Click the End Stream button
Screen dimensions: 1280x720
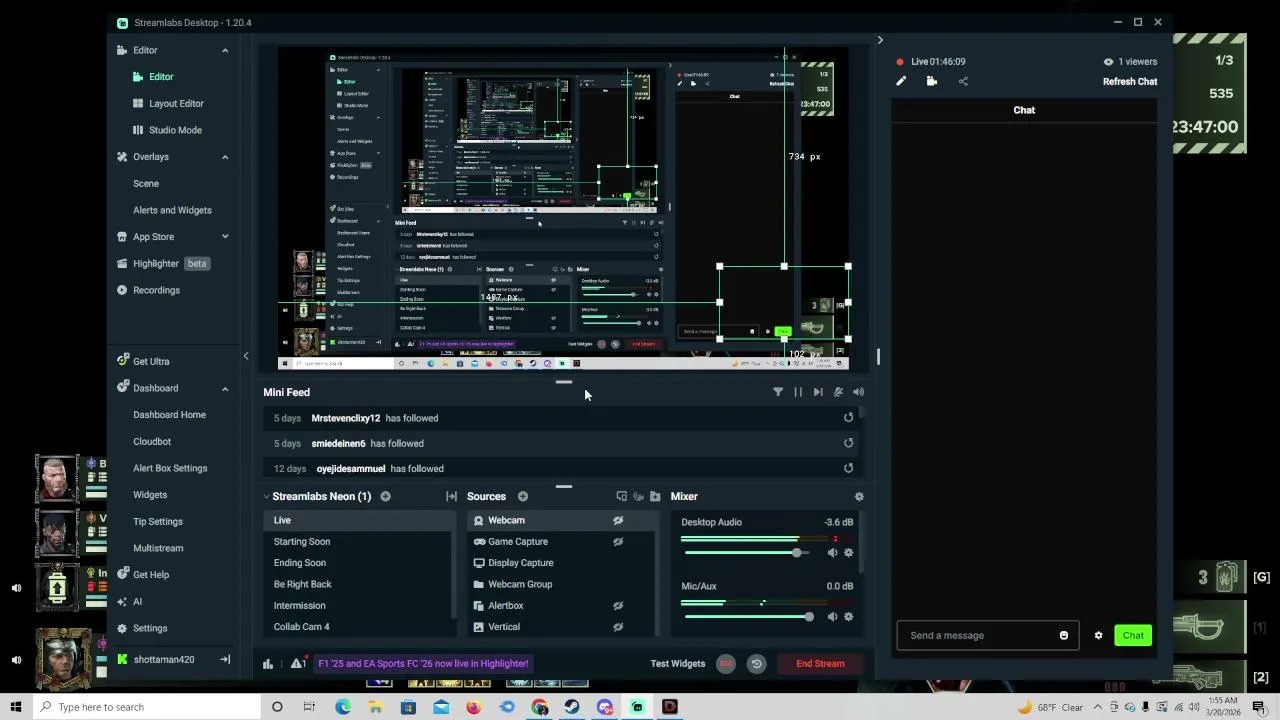pyautogui.click(x=820, y=664)
